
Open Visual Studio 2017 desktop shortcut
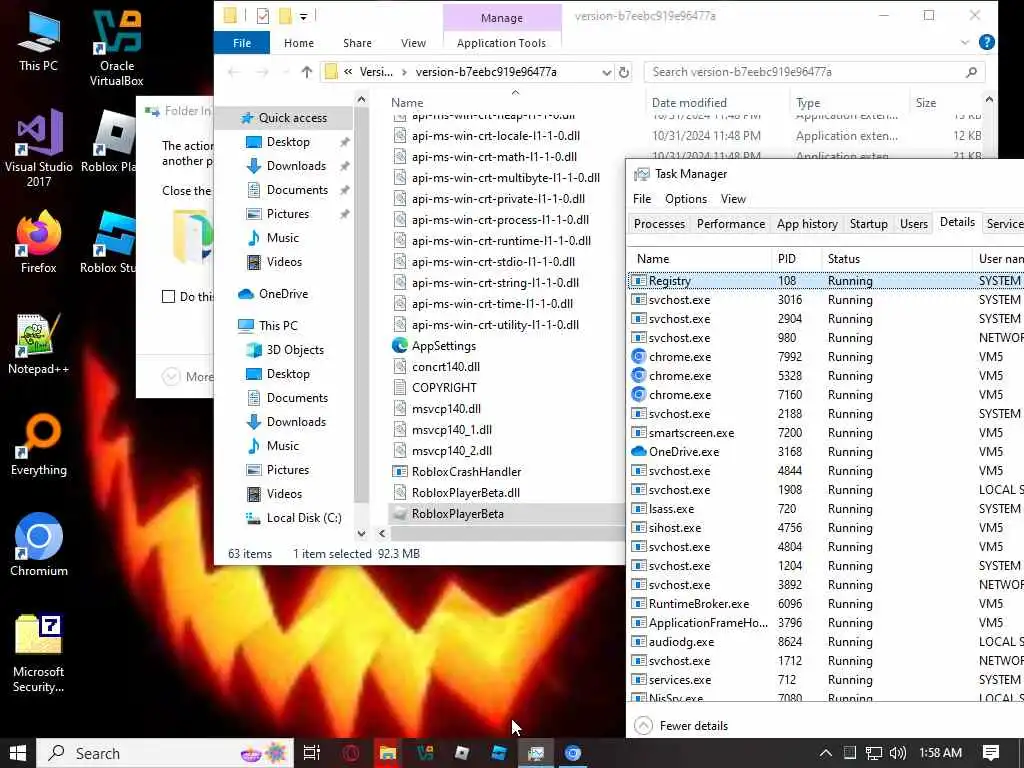coord(39,148)
